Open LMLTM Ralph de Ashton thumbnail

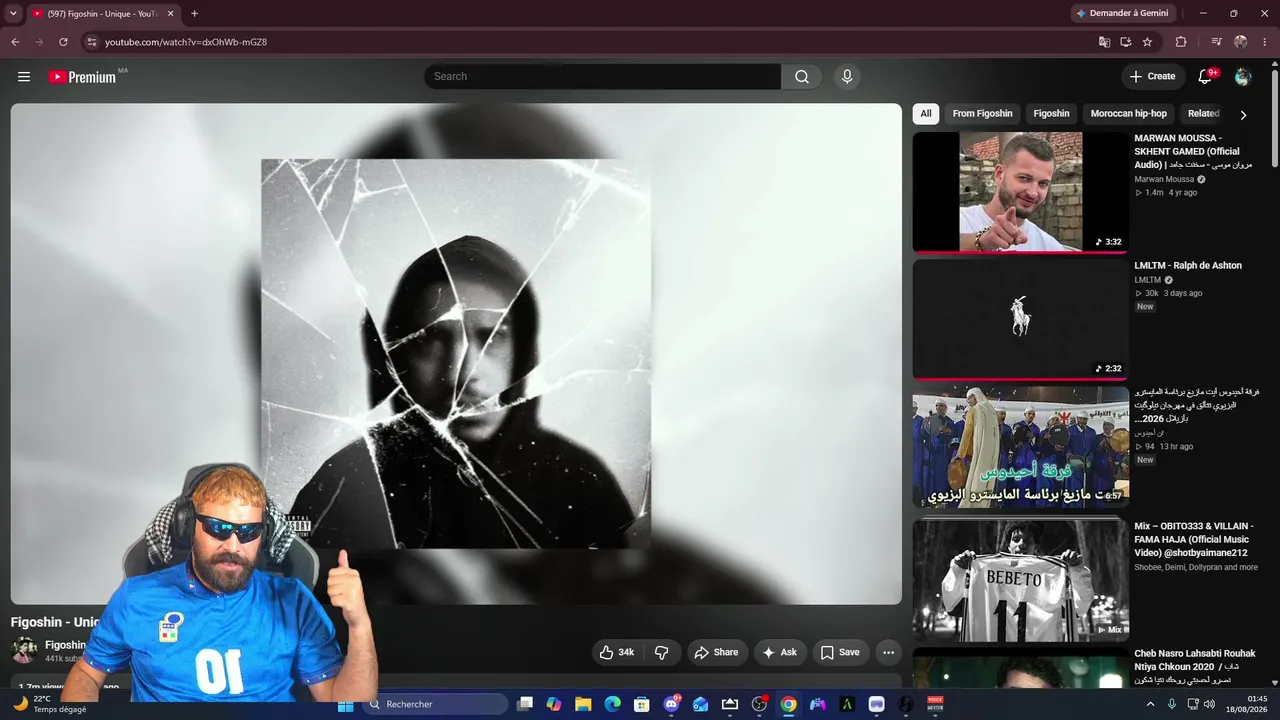[x=1020, y=319]
